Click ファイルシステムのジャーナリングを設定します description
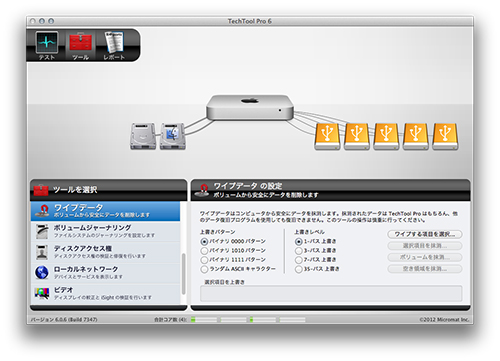The image size is (500, 361). (104, 235)
